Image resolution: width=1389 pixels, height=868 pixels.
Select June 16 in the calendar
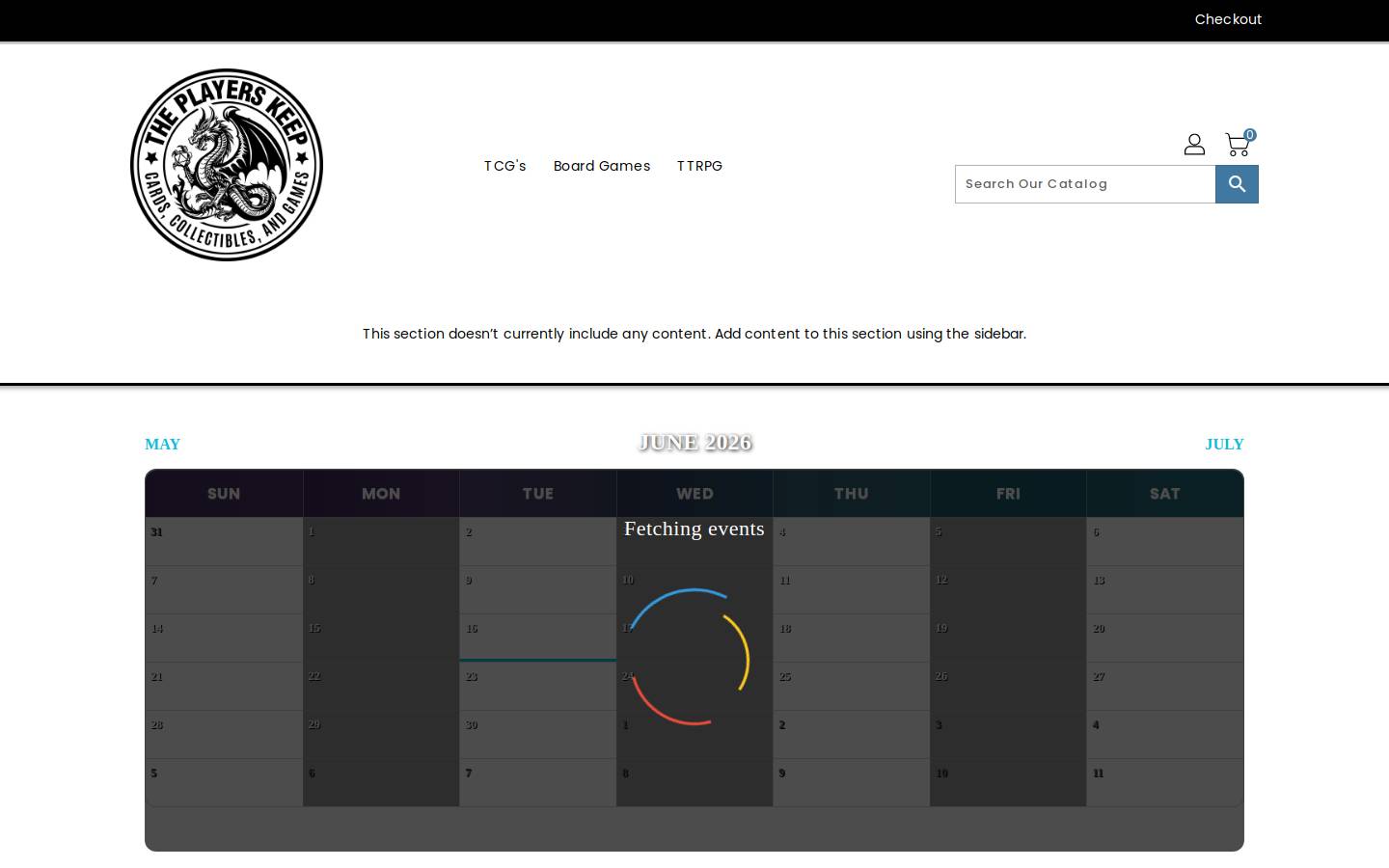pyautogui.click(x=538, y=637)
